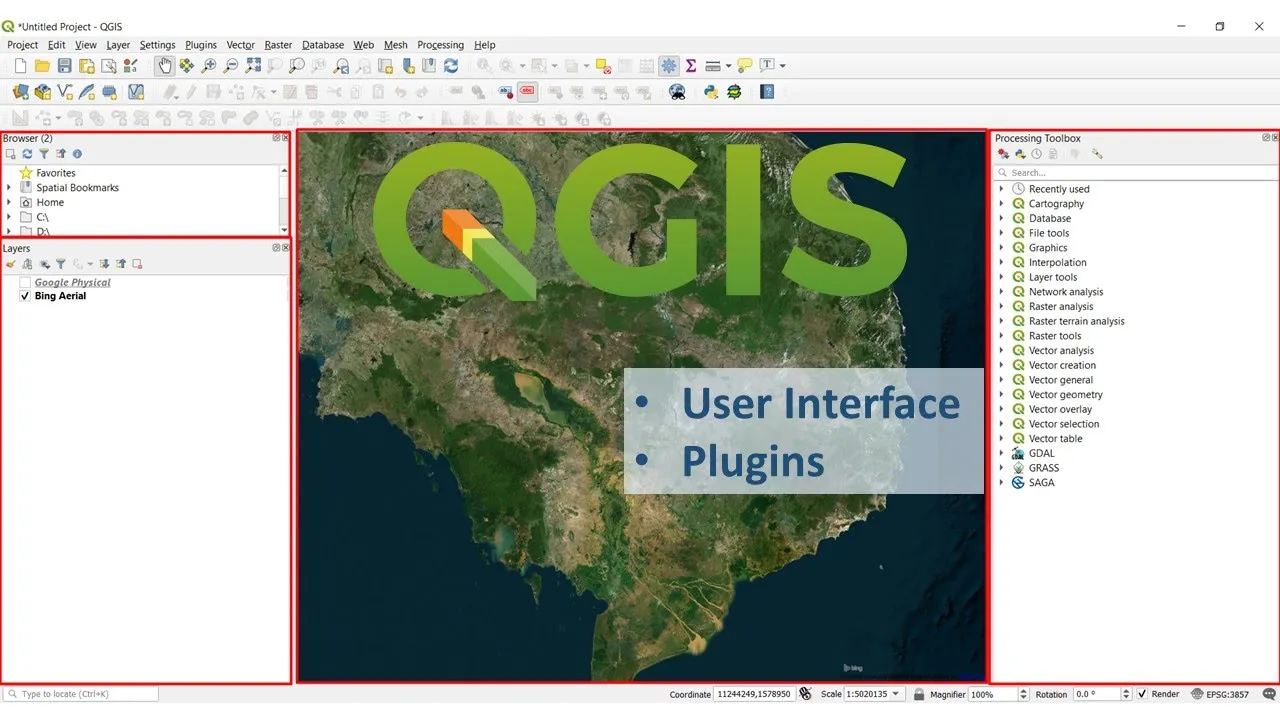Open the Processing menu

click(440, 45)
